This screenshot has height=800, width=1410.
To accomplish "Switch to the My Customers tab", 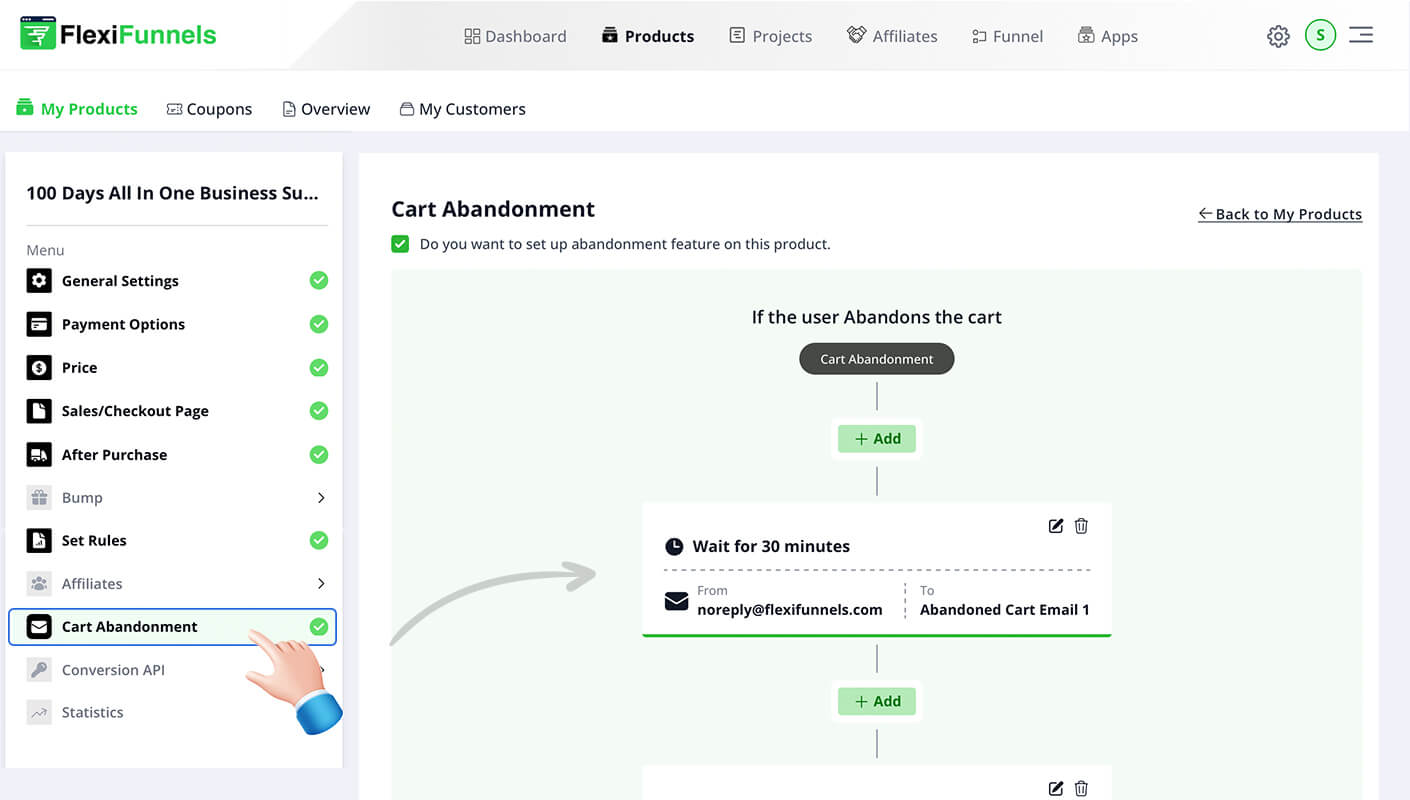I will coord(462,109).
